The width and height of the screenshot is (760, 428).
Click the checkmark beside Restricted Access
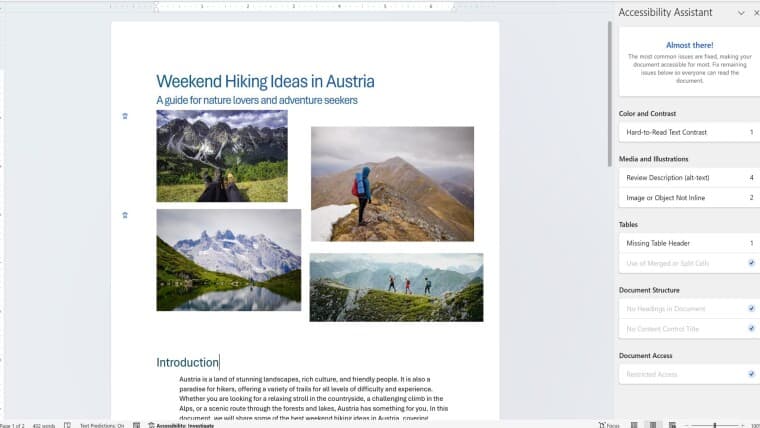pyautogui.click(x=751, y=374)
